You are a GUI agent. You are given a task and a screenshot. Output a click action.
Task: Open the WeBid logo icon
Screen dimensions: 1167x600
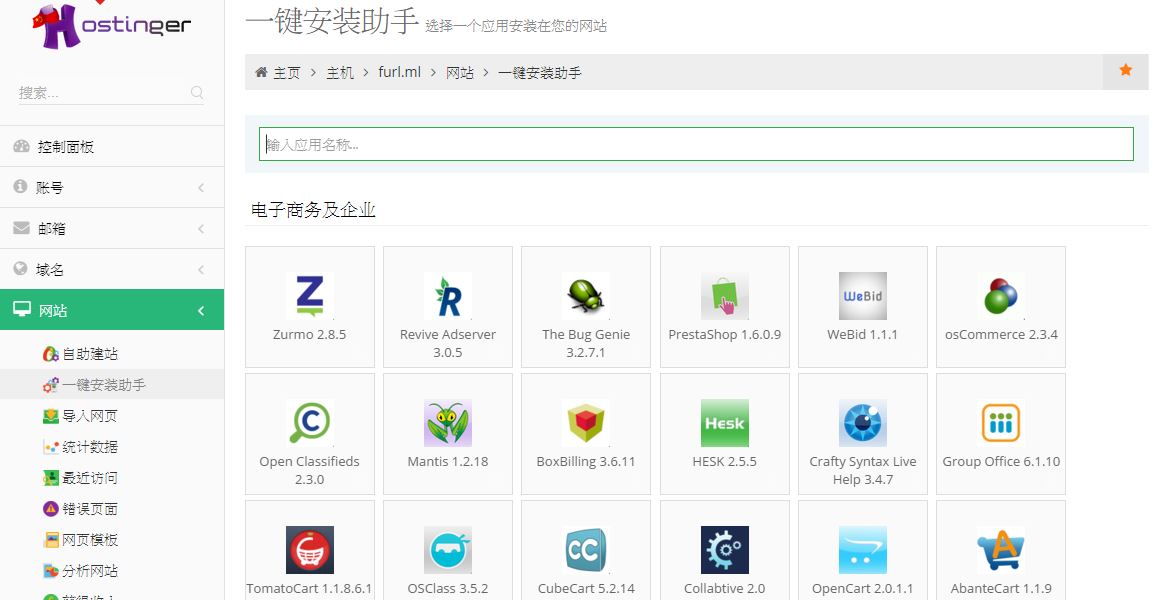863,296
